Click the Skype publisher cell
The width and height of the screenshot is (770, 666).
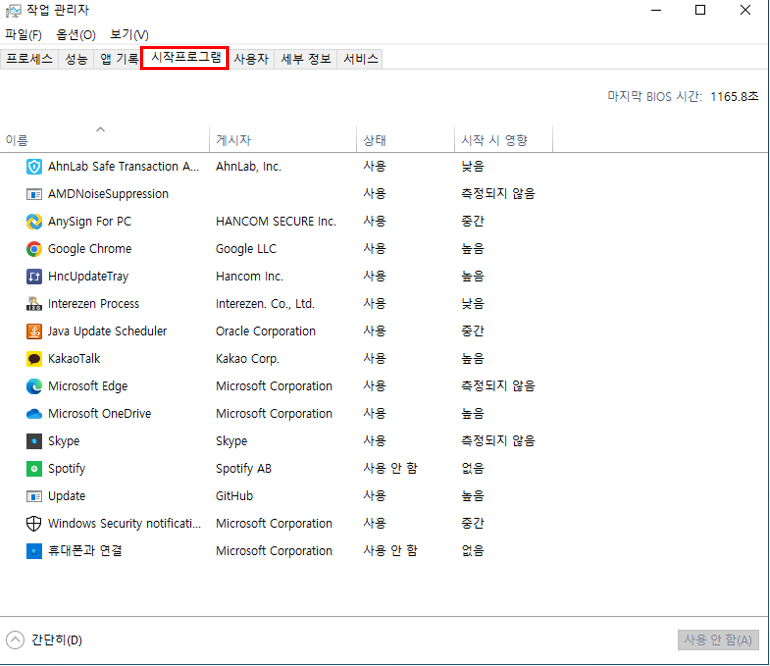click(x=231, y=442)
